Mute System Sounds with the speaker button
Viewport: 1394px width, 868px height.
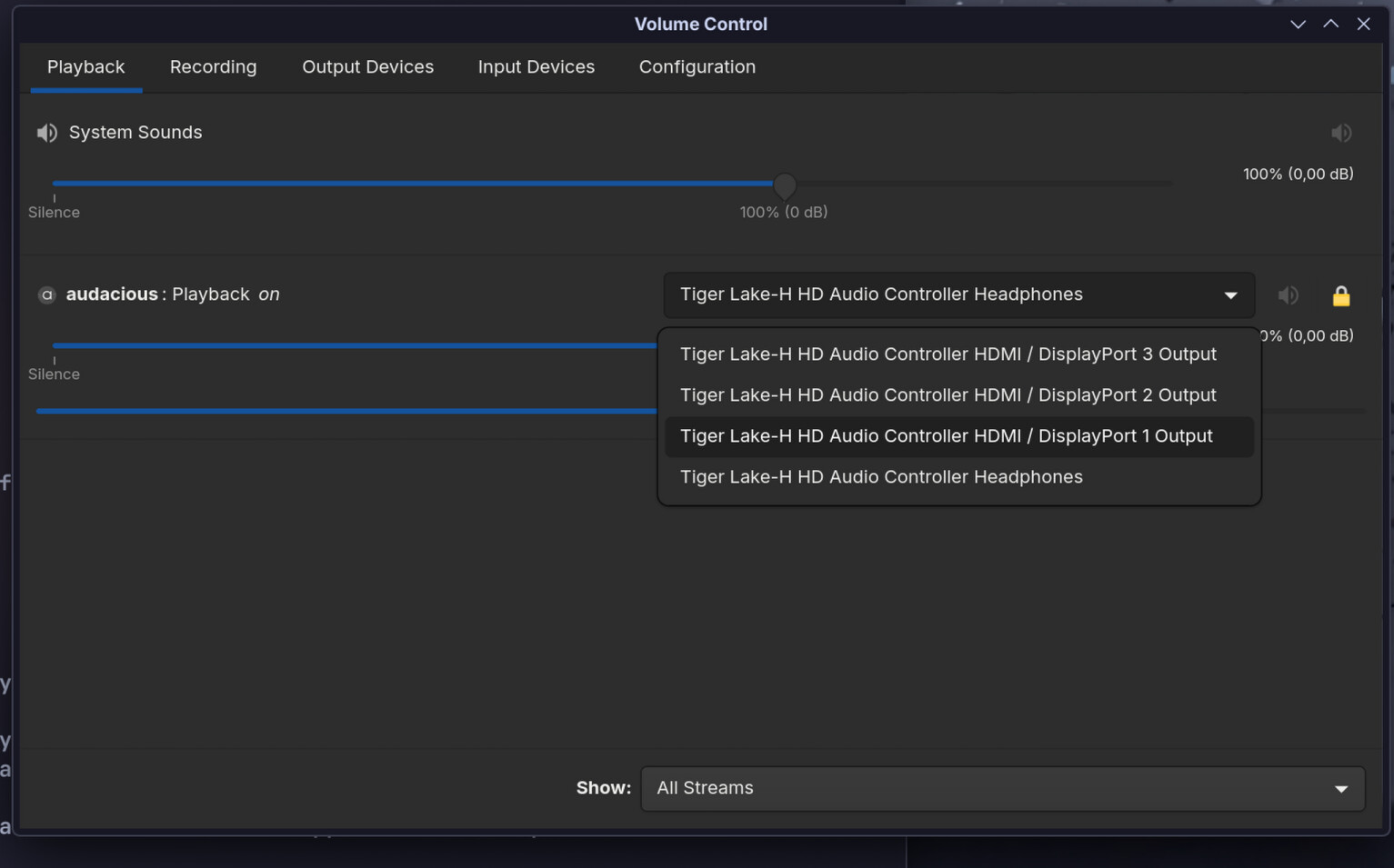pos(1340,134)
